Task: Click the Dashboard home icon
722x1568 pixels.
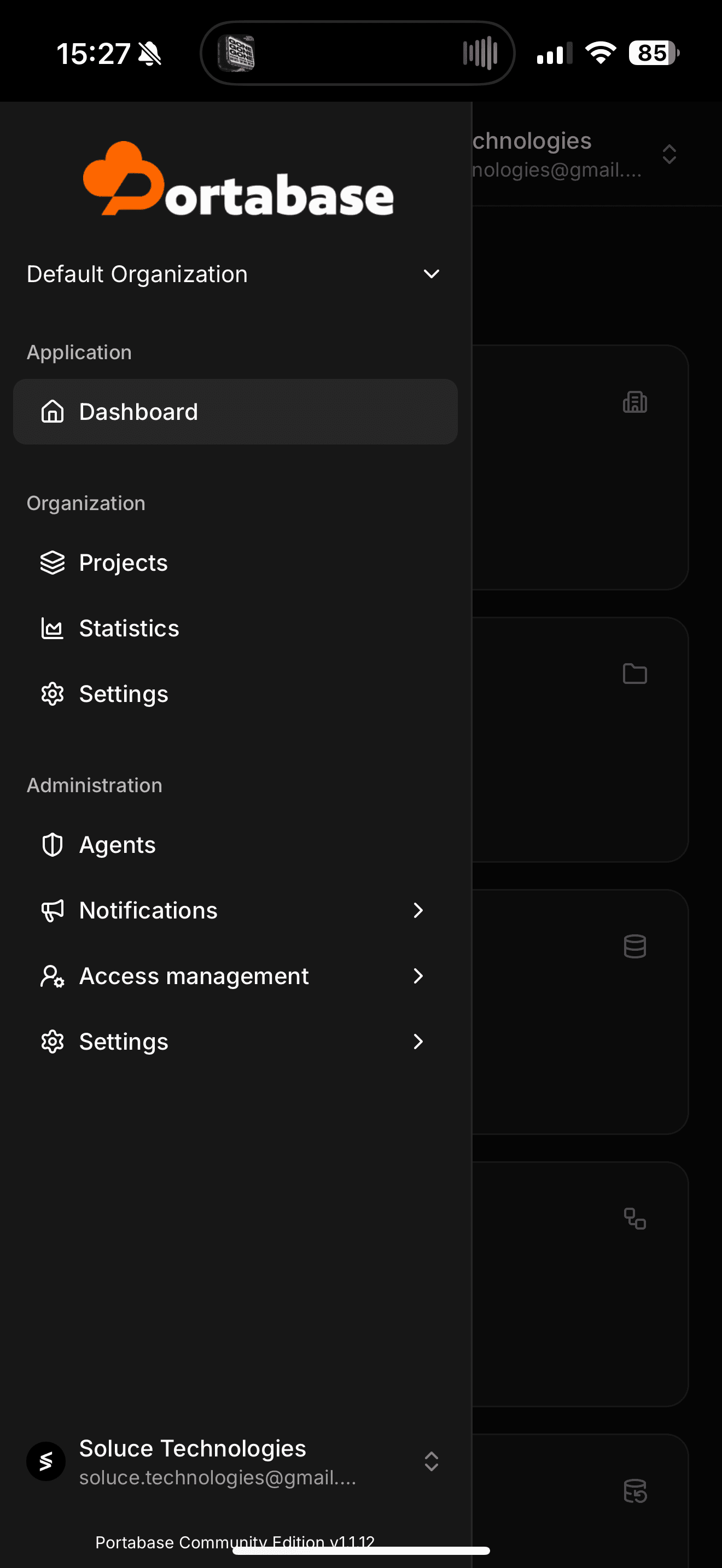Action: pos(53,412)
